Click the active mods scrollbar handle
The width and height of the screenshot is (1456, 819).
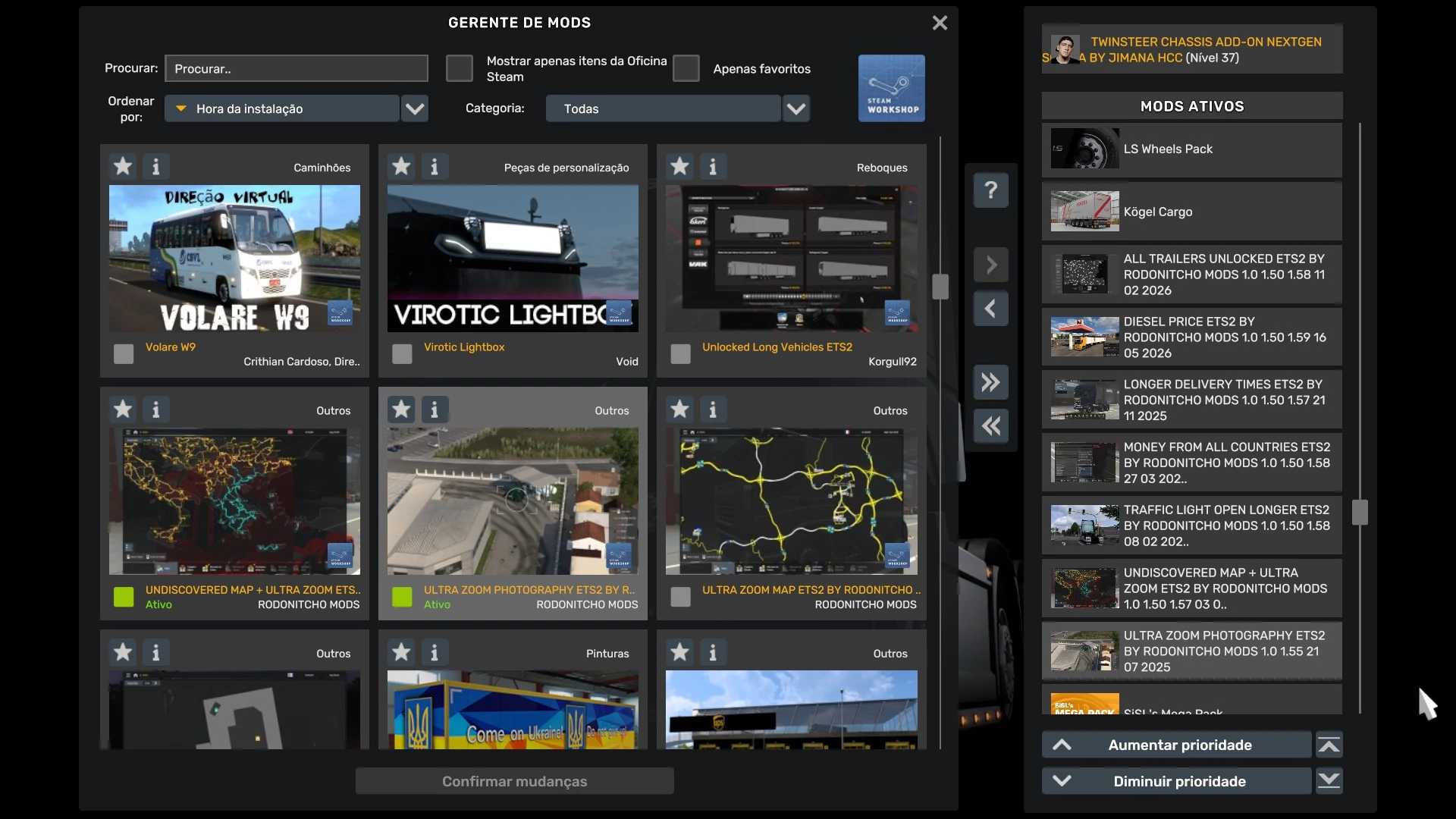pyautogui.click(x=1360, y=513)
